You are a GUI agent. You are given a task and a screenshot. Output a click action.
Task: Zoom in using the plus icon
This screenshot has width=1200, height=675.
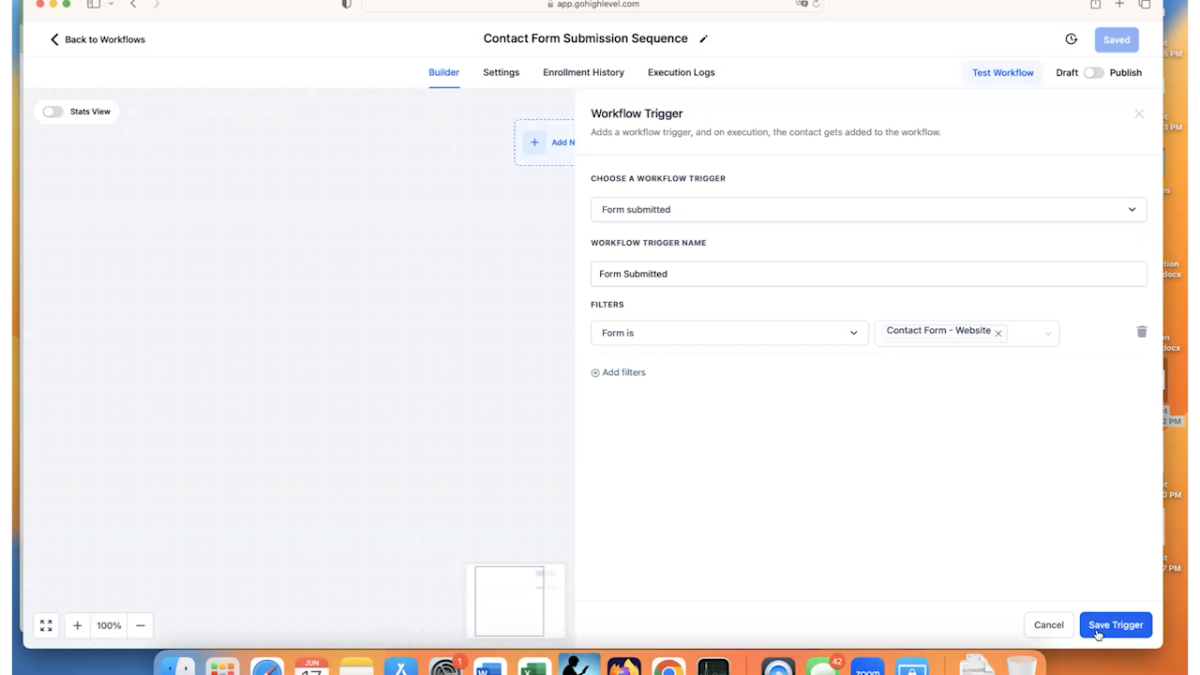[77, 625]
